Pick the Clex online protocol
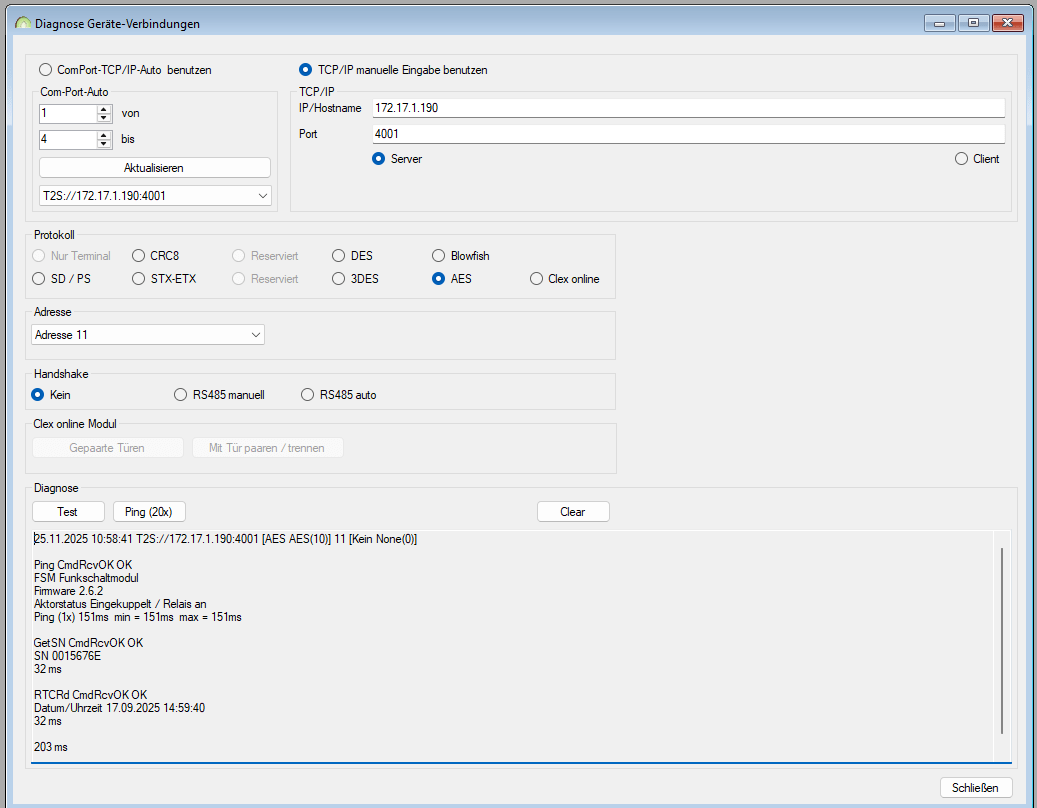The width and height of the screenshot is (1037, 808). point(537,279)
